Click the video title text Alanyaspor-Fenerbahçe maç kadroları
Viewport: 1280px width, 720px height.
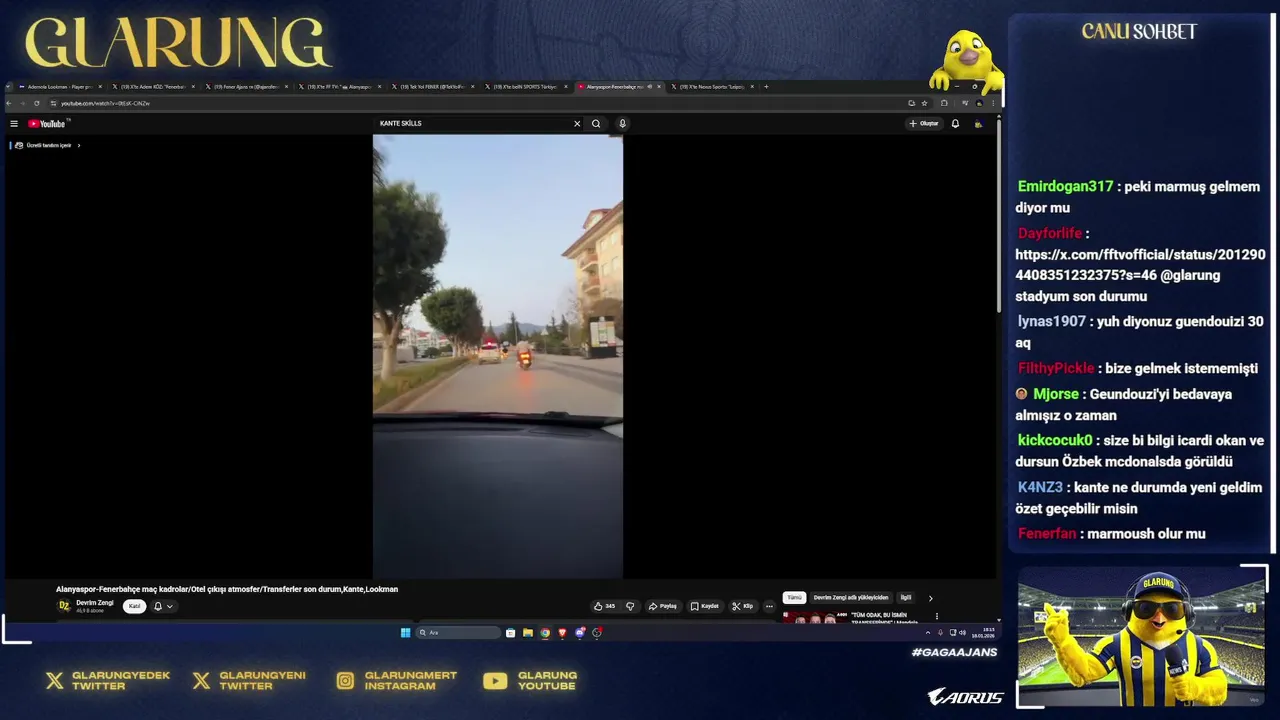tap(227, 589)
